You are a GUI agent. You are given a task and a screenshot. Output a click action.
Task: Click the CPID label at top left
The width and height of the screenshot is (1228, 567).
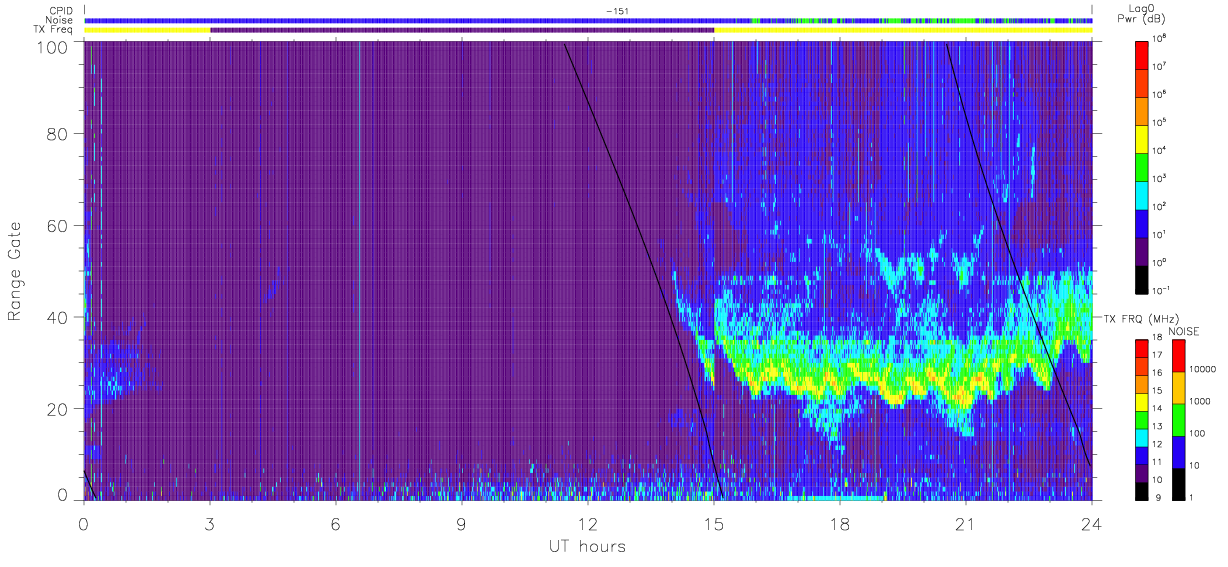[x=62, y=10]
